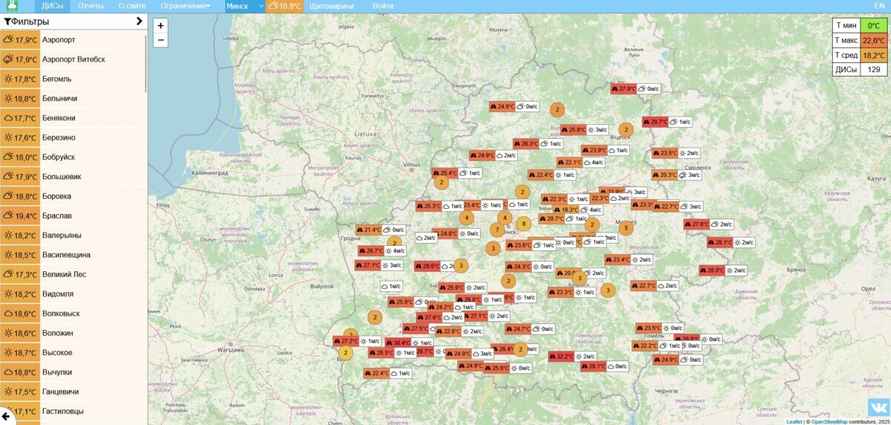Open the VK social link icon
The width and height of the screenshot is (891, 425).
(x=877, y=407)
